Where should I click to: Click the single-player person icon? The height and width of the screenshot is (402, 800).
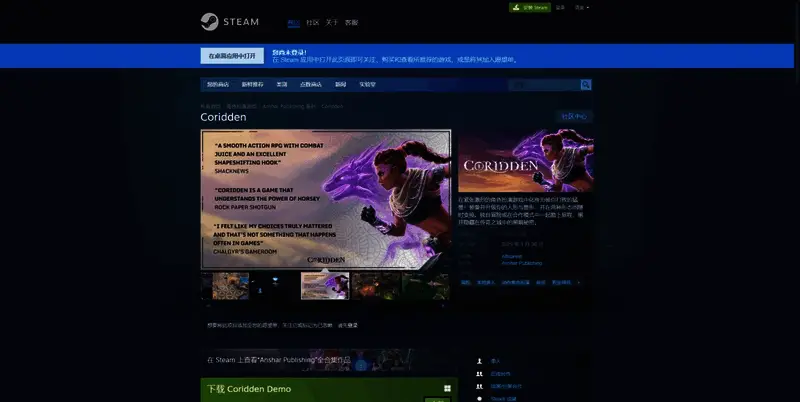tap(480, 360)
